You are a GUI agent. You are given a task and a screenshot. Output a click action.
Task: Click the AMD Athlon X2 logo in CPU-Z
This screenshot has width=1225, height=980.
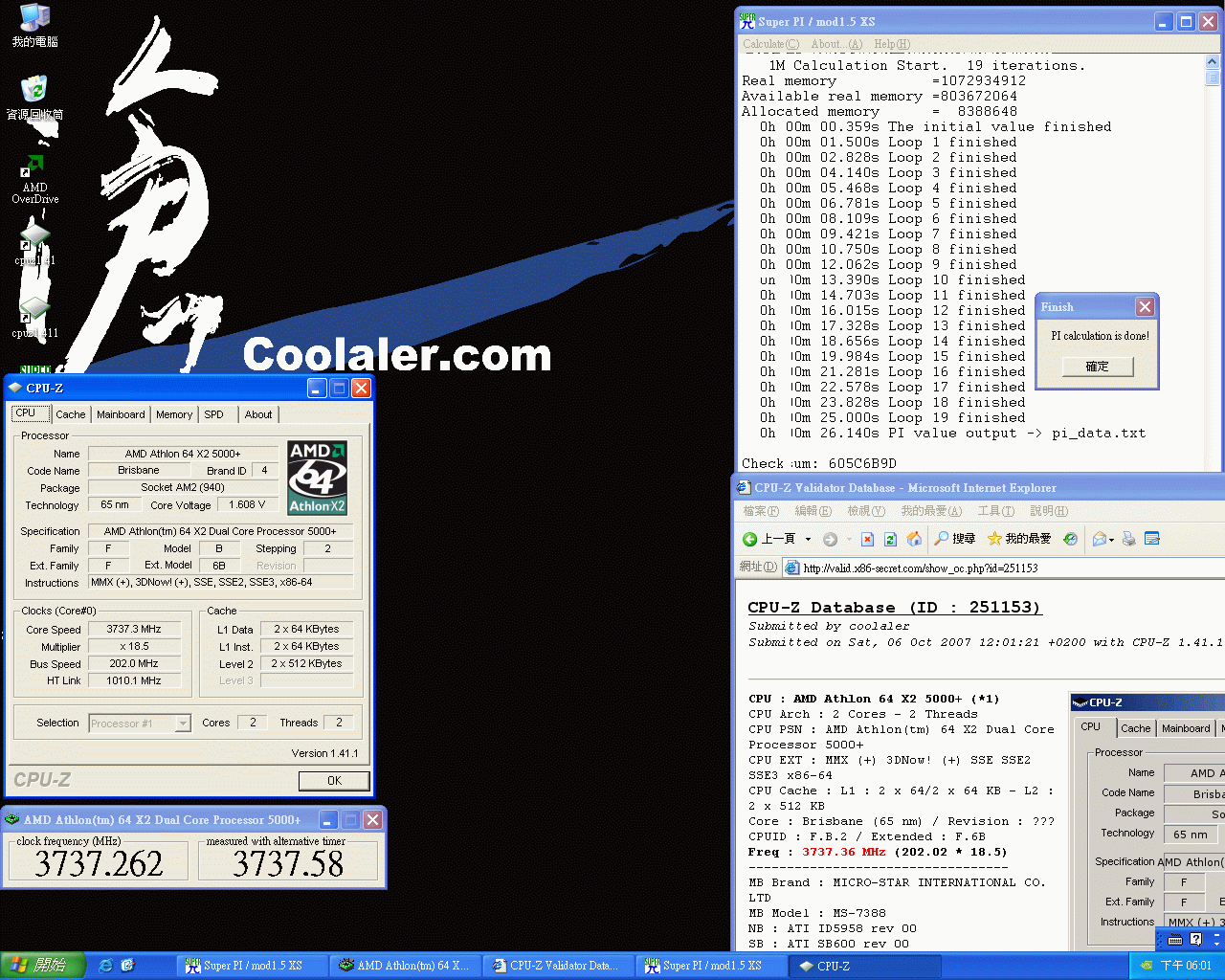[x=318, y=478]
